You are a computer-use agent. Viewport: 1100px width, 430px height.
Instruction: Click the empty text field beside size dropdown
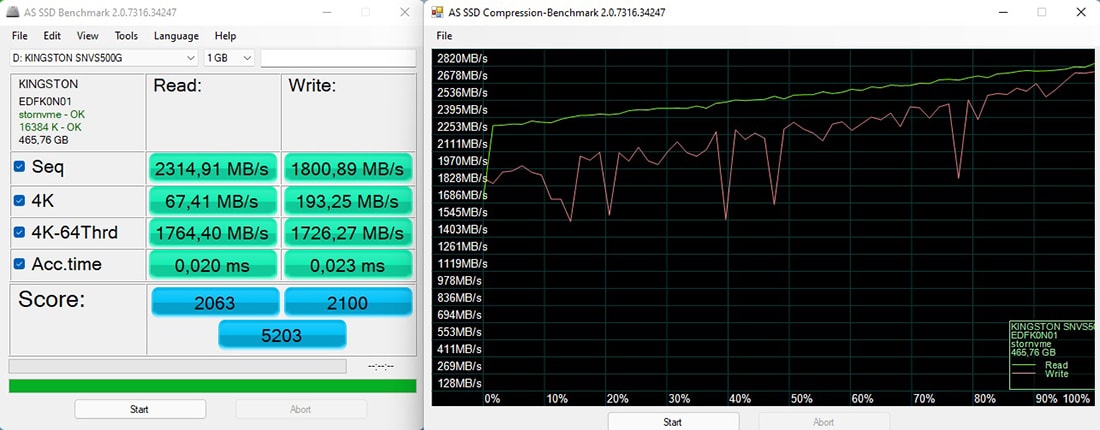coord(338,58)
